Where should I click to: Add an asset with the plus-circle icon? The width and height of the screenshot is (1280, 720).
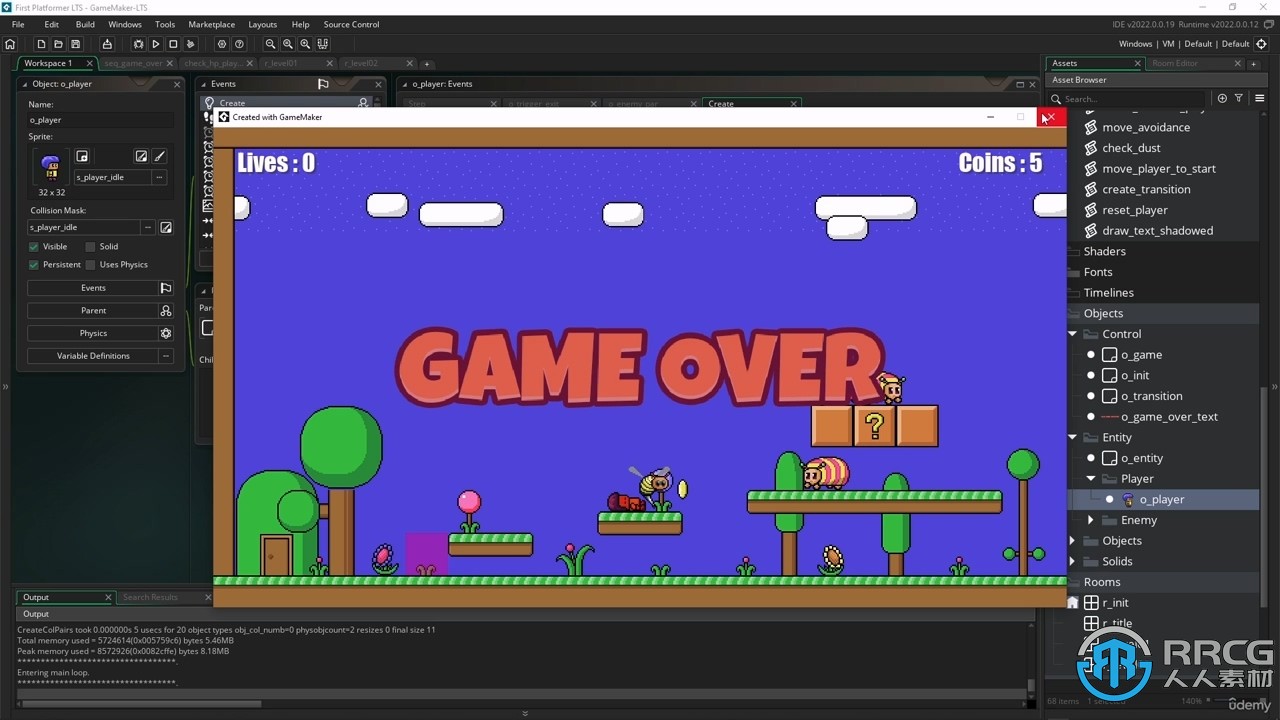tap(1222, 98)
